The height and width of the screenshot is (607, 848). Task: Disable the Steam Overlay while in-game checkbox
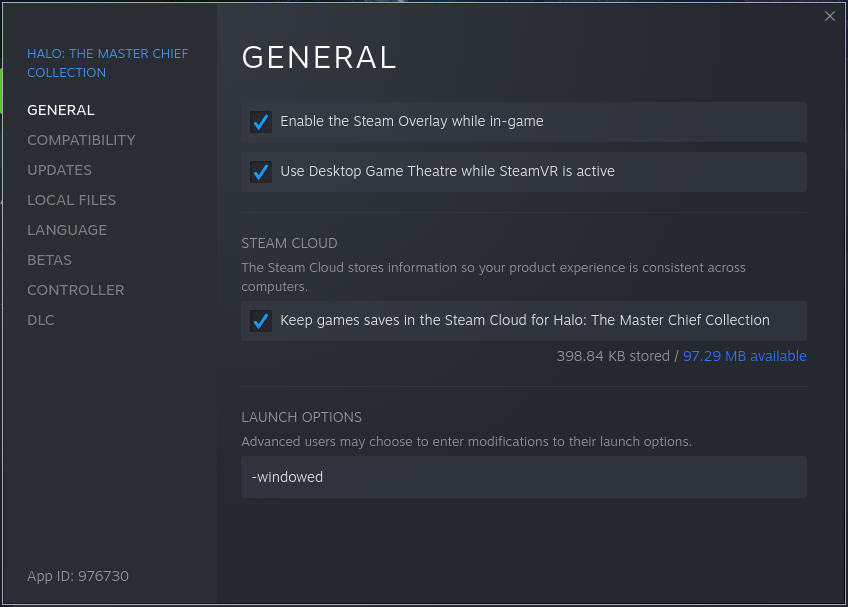261,122
